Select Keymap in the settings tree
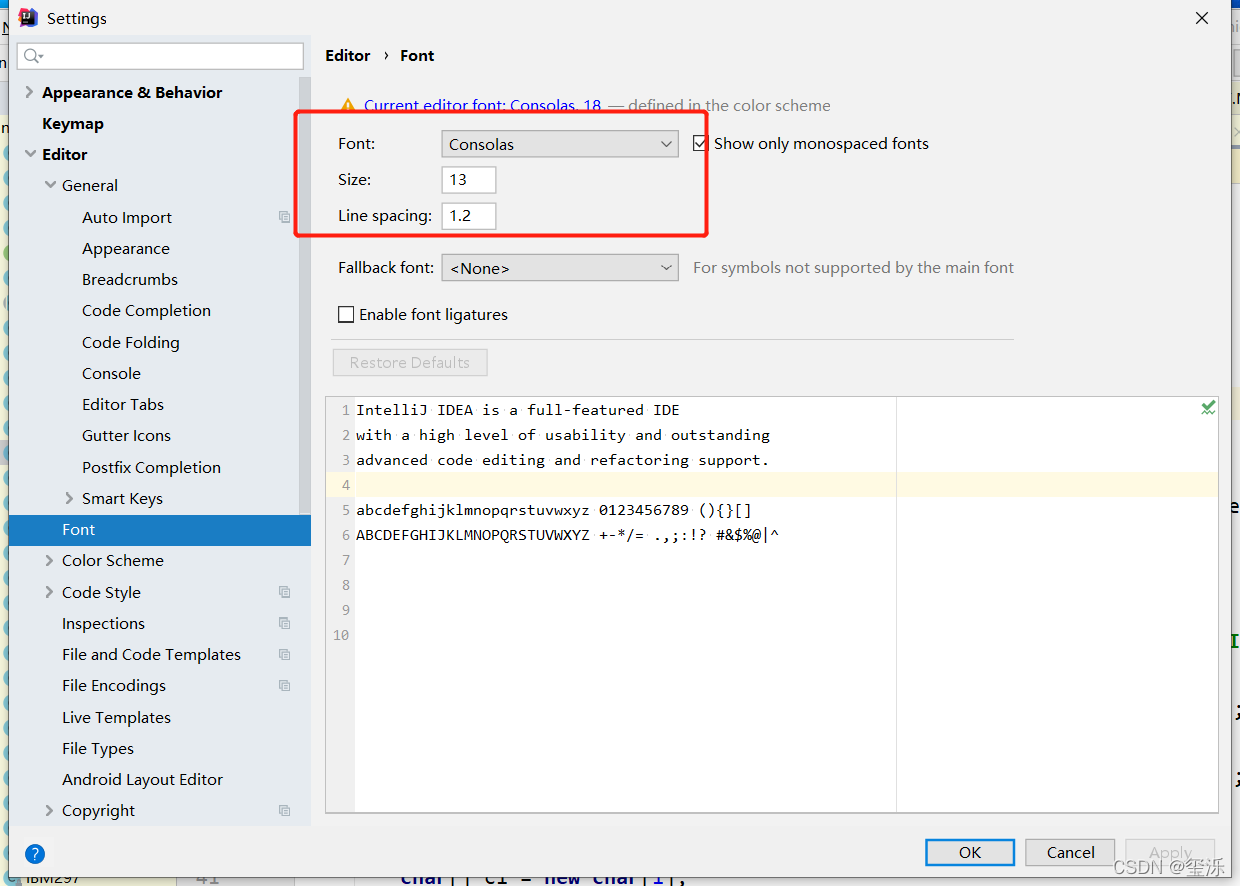 tap(73, 123)
